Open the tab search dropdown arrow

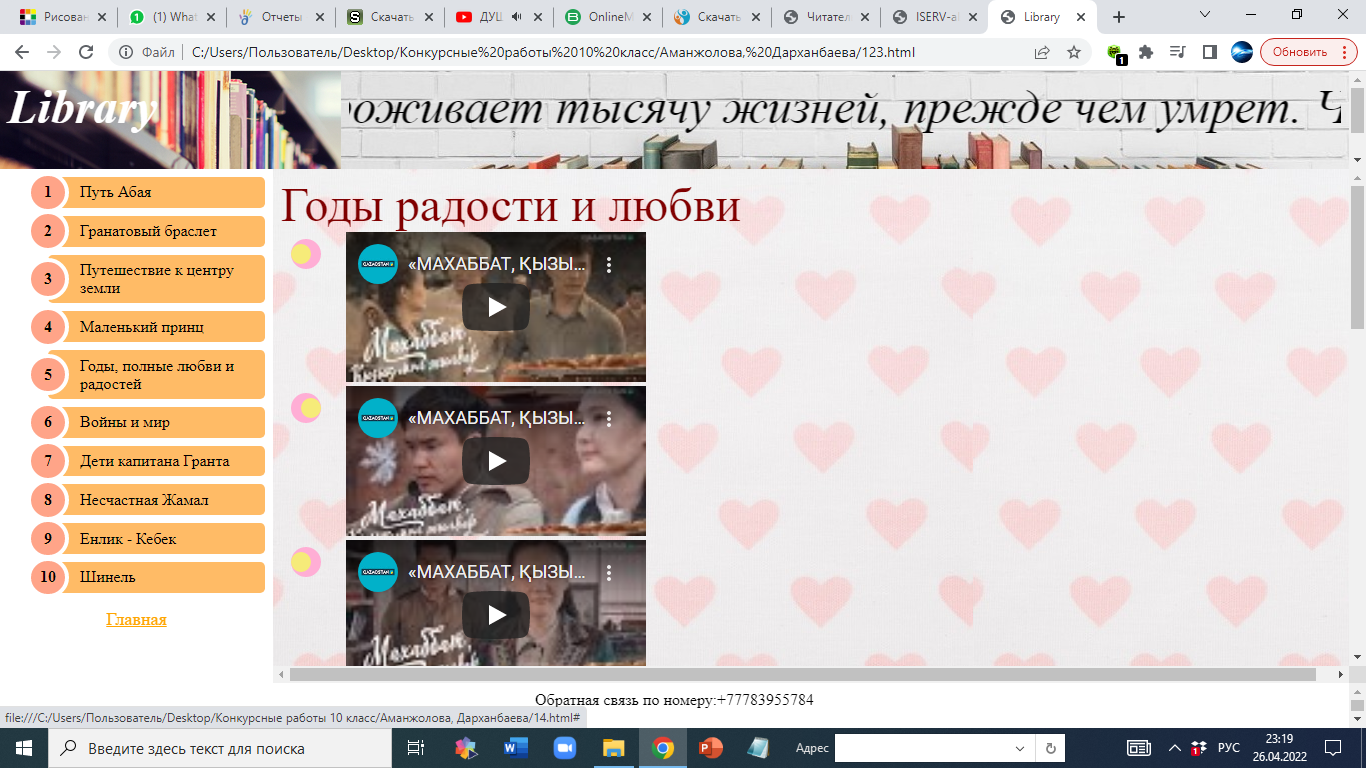tap(1205, 15)
